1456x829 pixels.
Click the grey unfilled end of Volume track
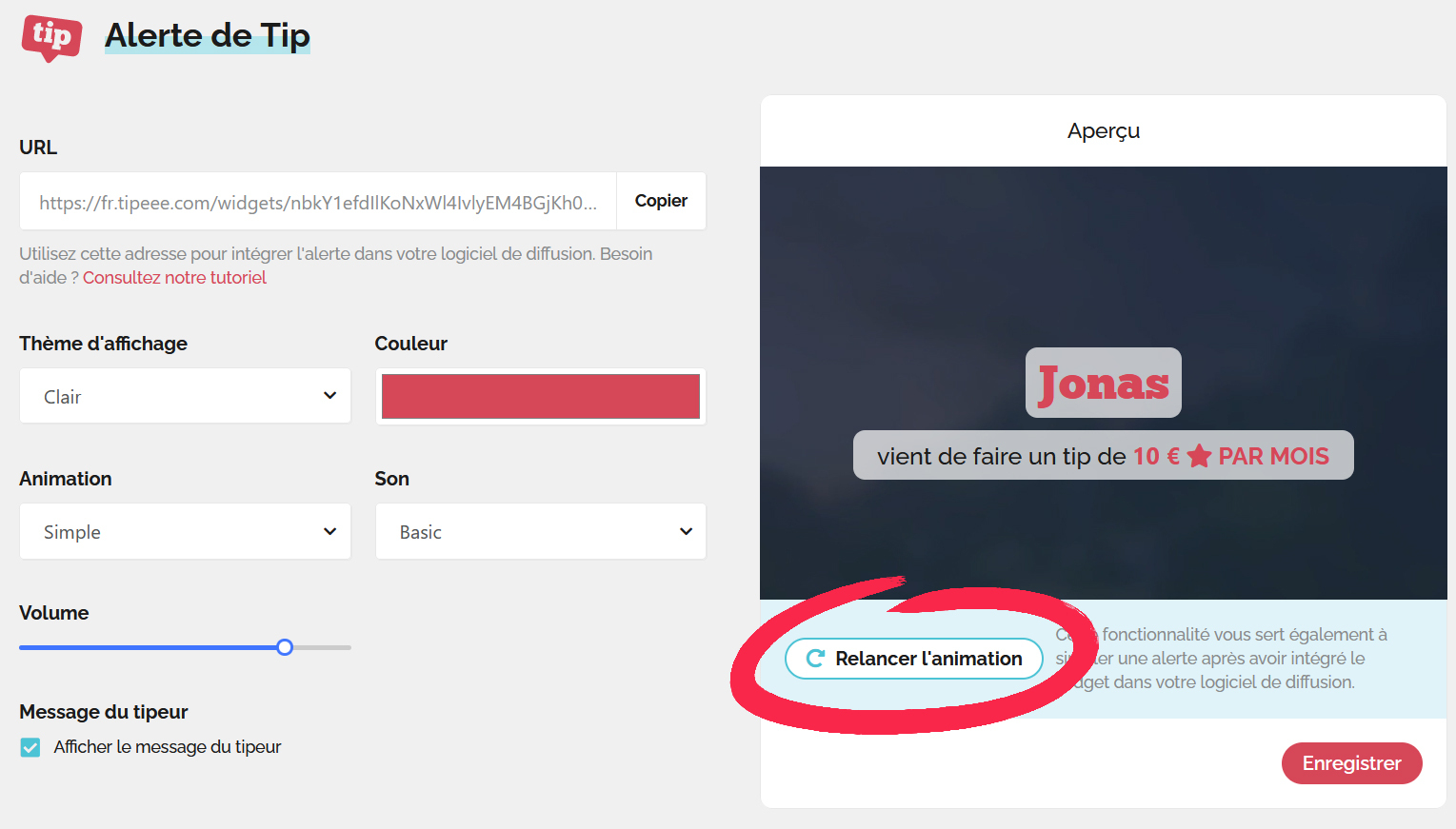coord(324,647)
